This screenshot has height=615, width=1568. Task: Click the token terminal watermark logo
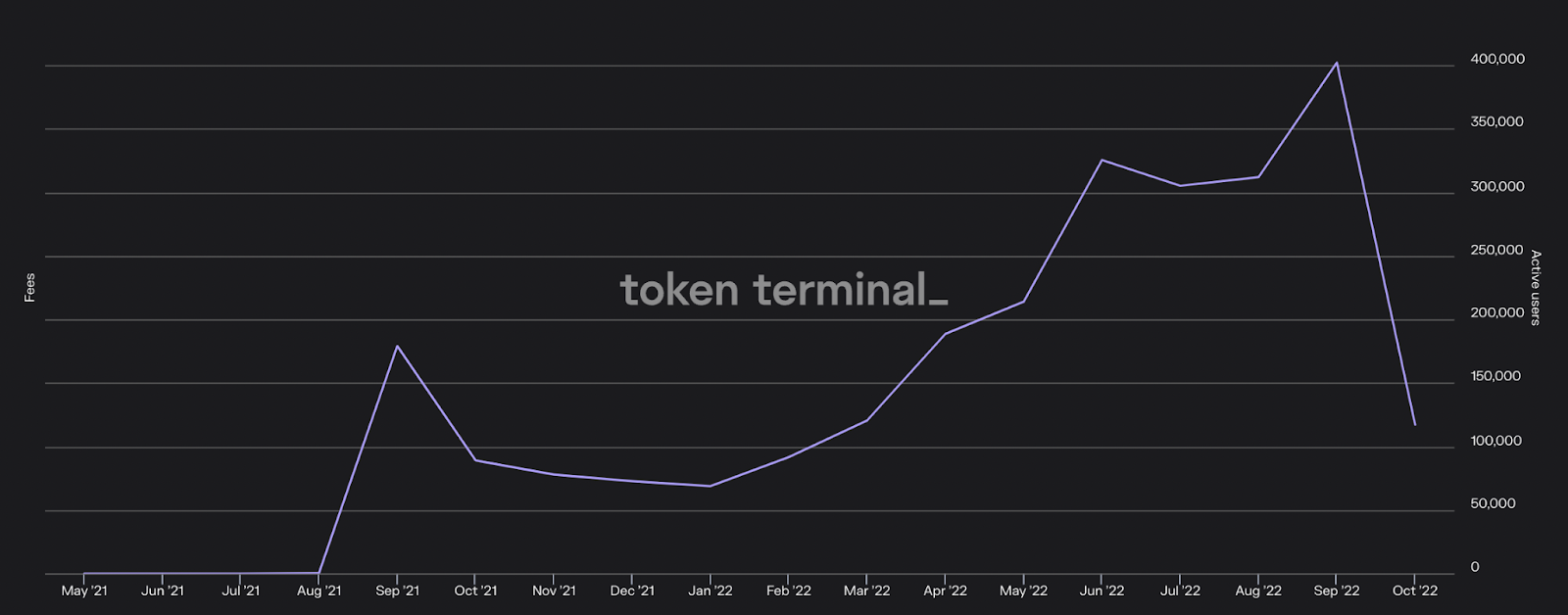pyautogui.click(x=784, y=290)
